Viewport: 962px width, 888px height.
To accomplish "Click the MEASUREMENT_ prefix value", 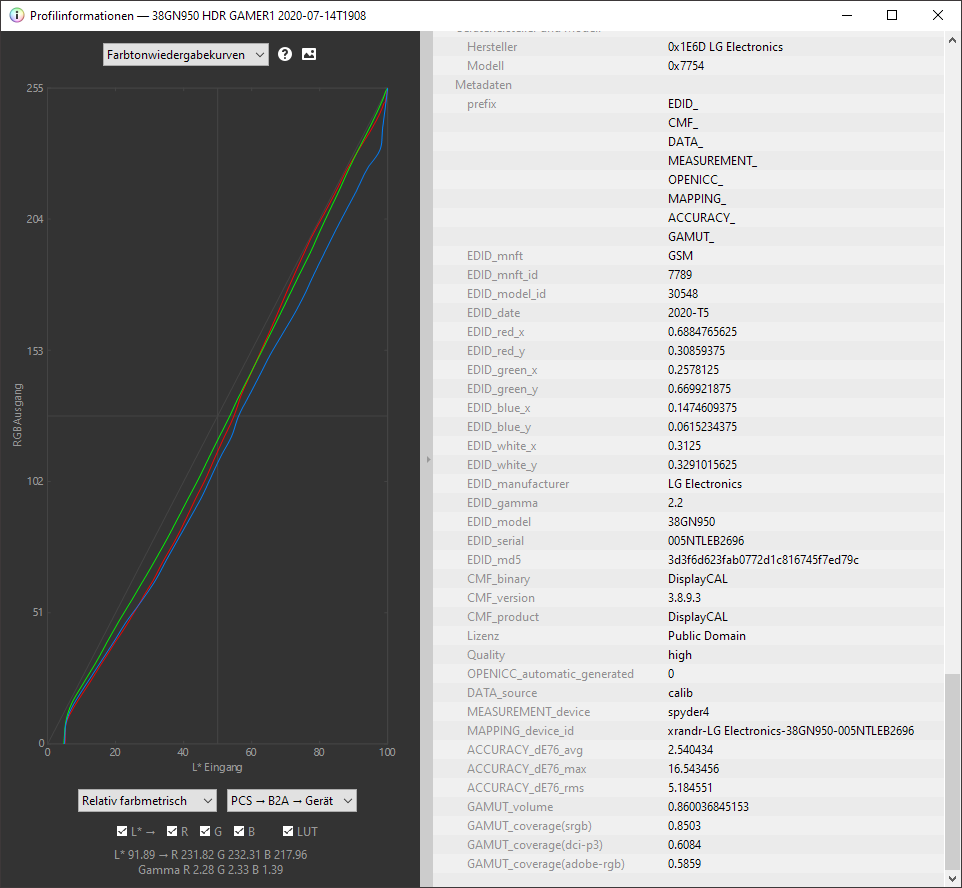I will (x=712, y=161).
